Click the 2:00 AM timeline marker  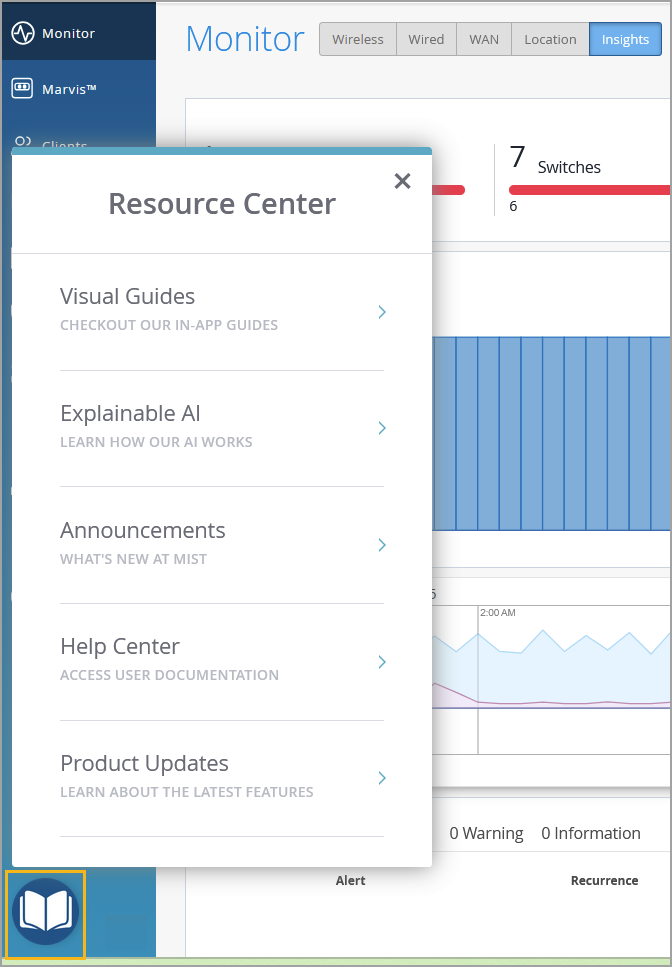497,612
